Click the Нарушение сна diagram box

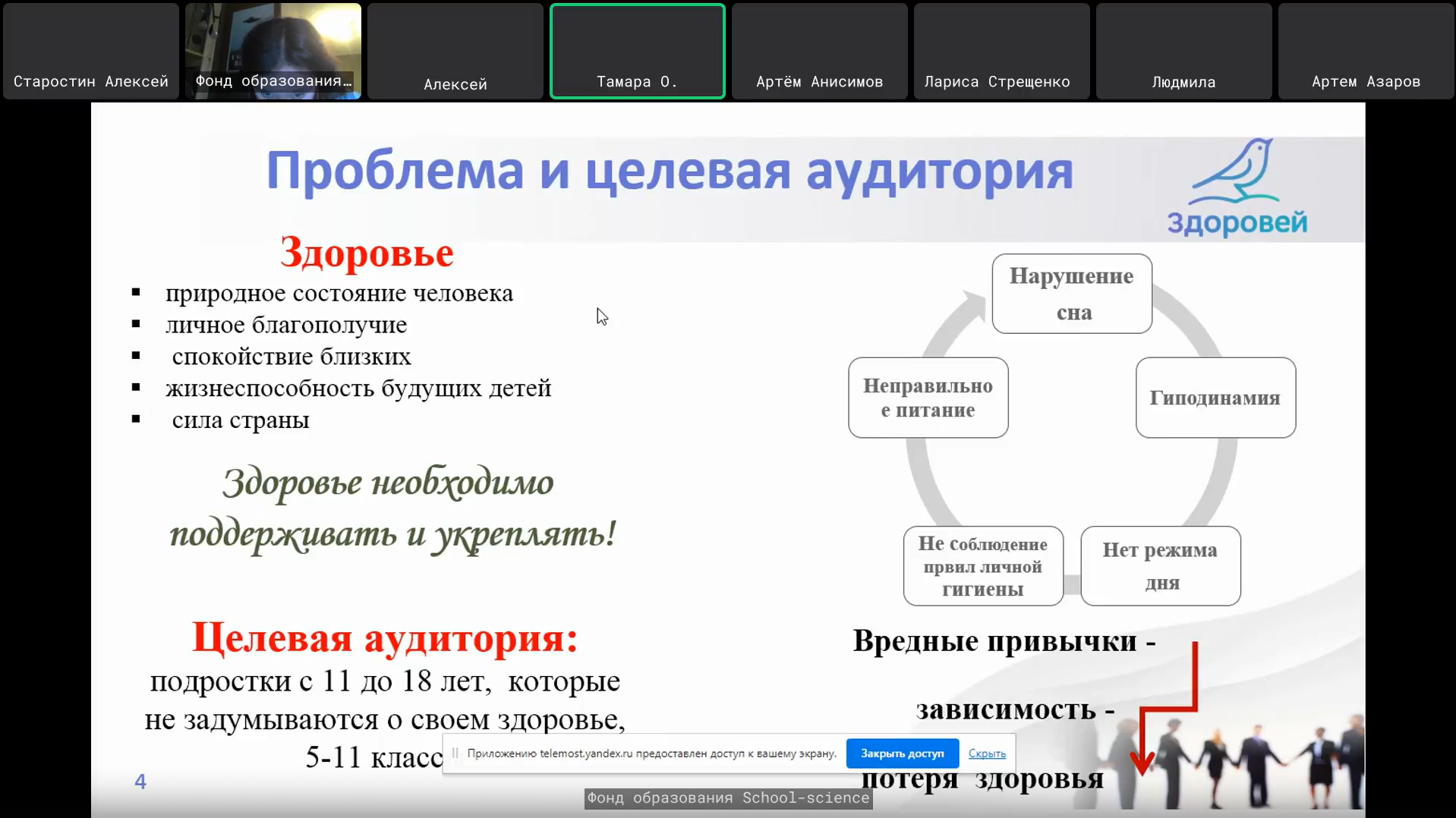click(x=1072, y=294)
